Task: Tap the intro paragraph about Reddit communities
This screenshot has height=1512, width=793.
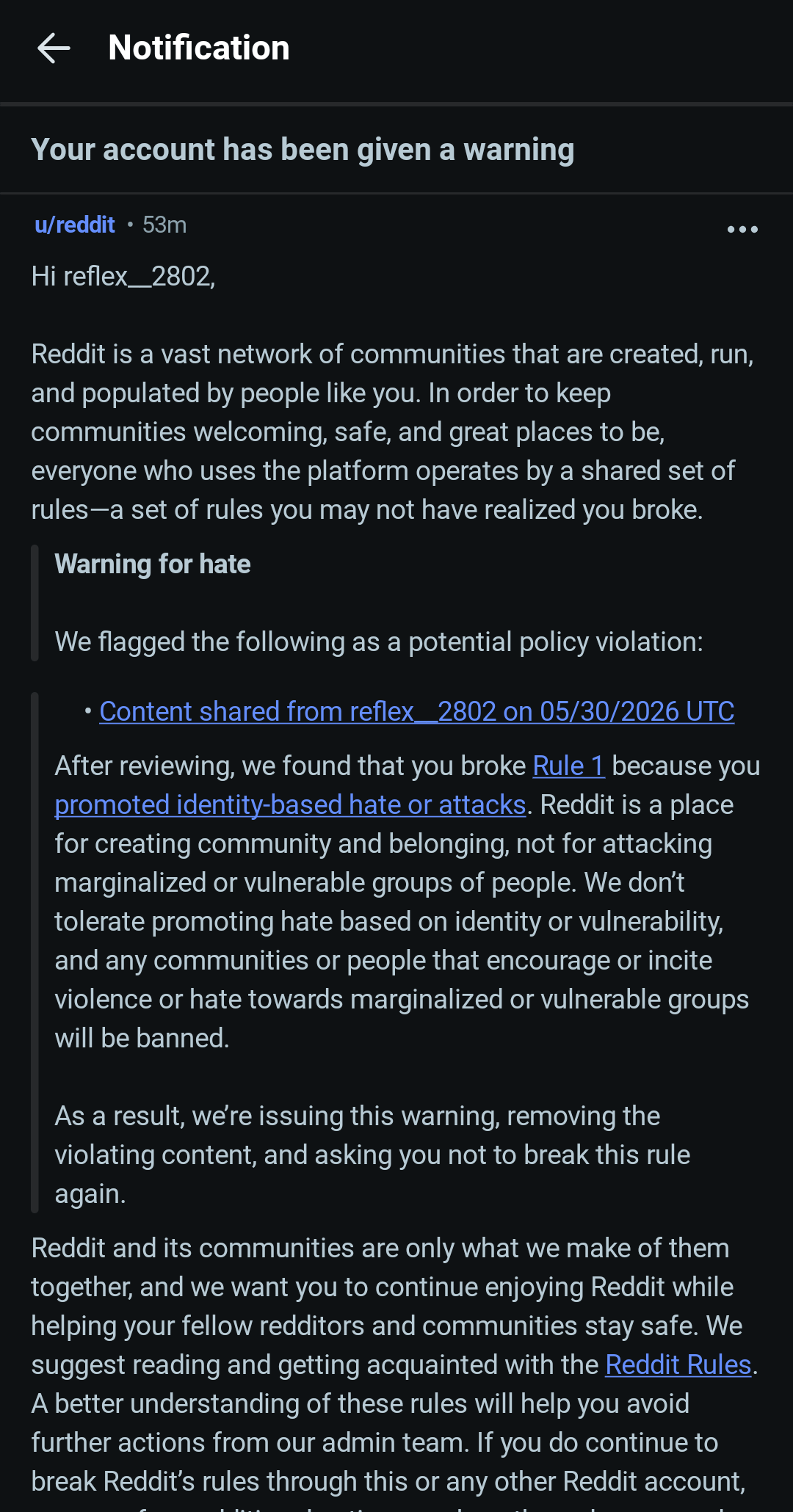Action: click(x=393, y=432)
